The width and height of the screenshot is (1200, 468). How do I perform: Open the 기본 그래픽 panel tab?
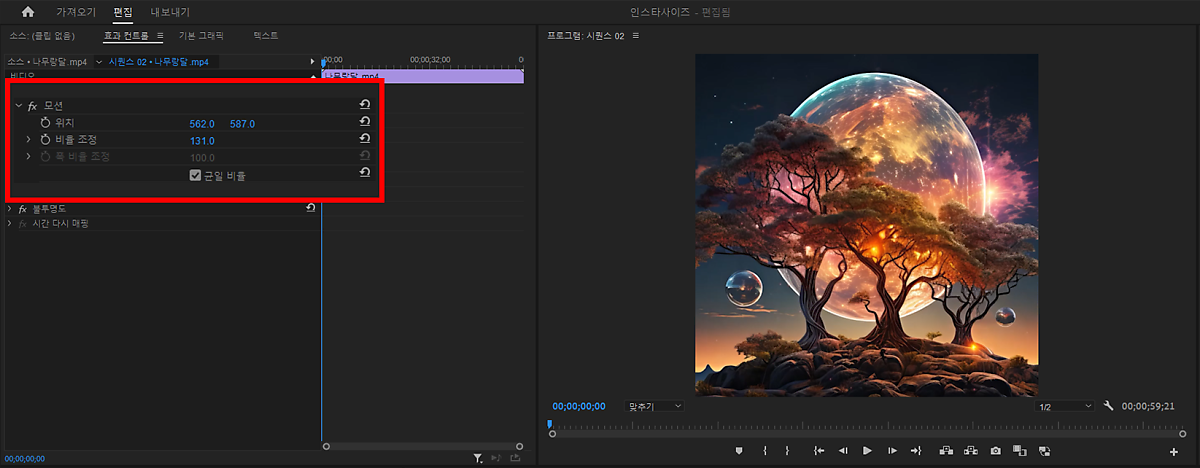click(201, 35)
